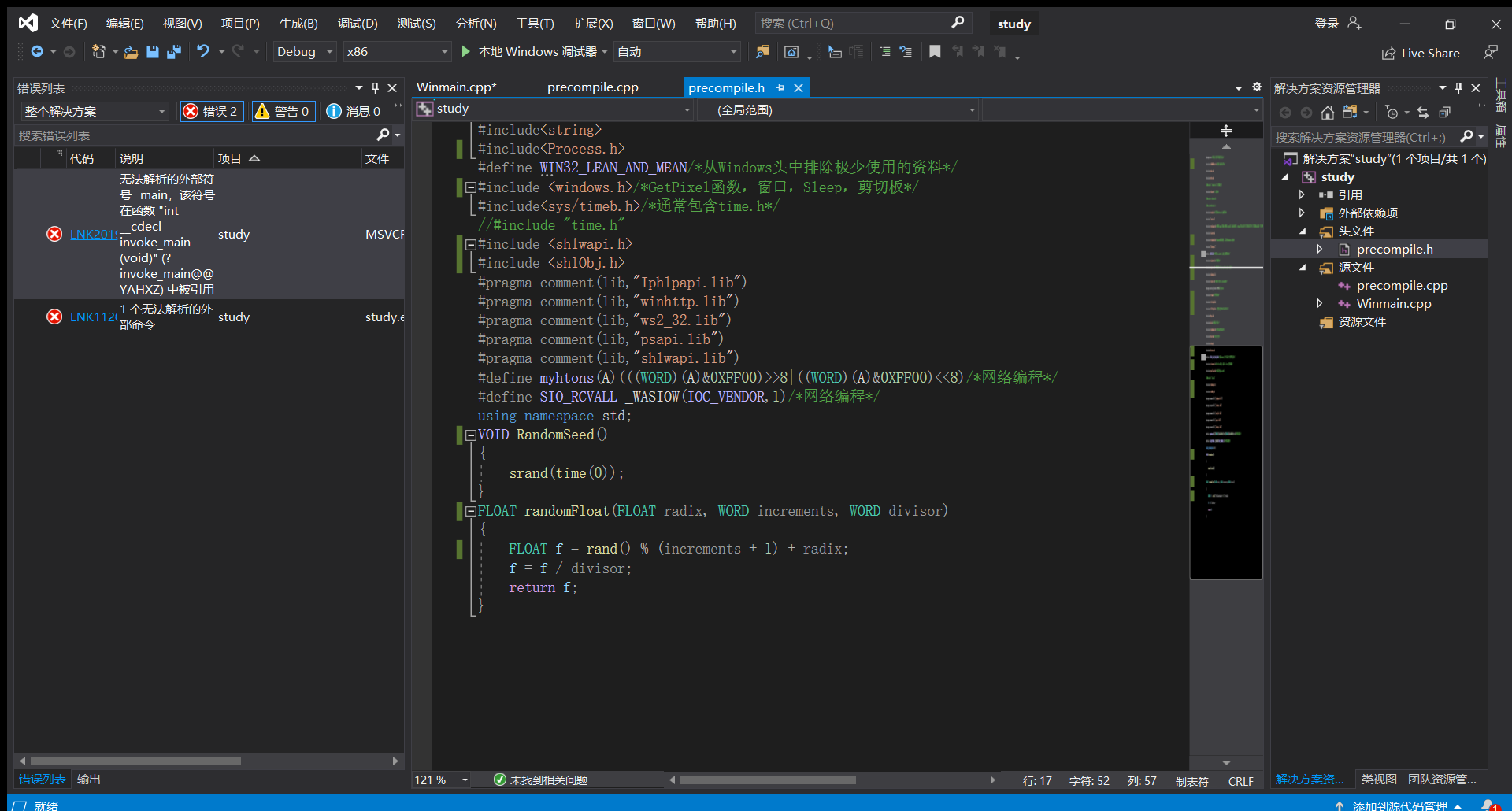Screen dimensions: 1512x811
Task: Click the error list search magnifier icon
Action: [383, 135]
